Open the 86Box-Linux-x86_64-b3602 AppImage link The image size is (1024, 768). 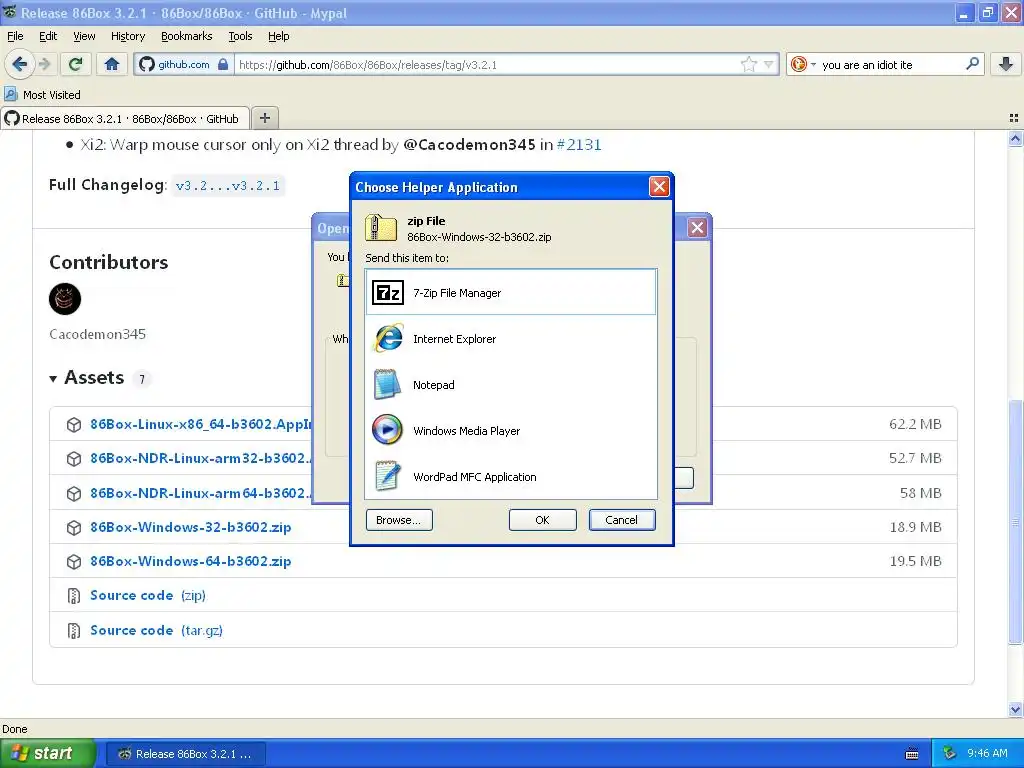point(200,424)
